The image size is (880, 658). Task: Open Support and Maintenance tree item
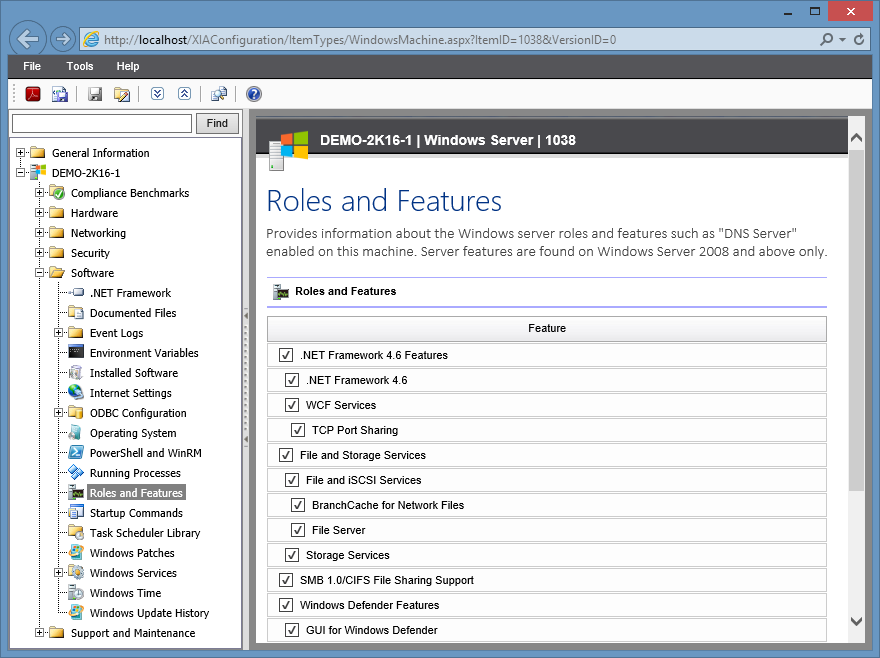click(133, 633)
